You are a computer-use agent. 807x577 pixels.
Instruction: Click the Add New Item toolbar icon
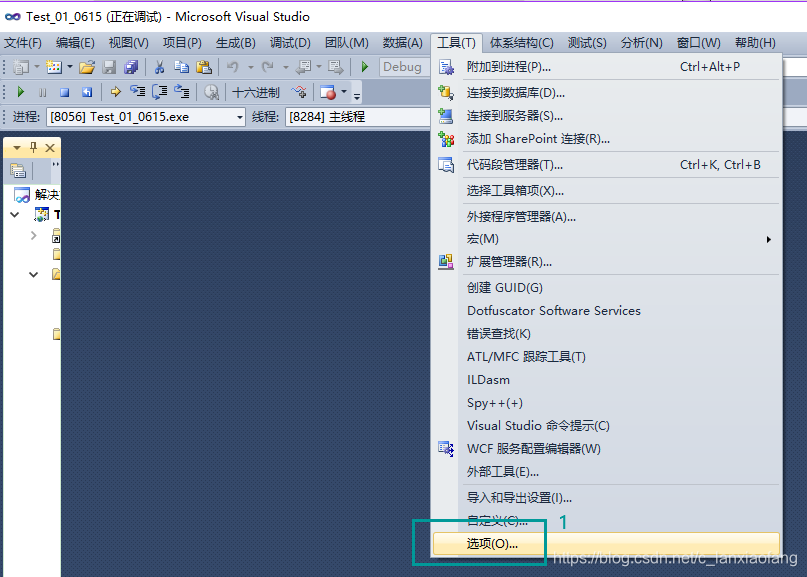point(54,67)
